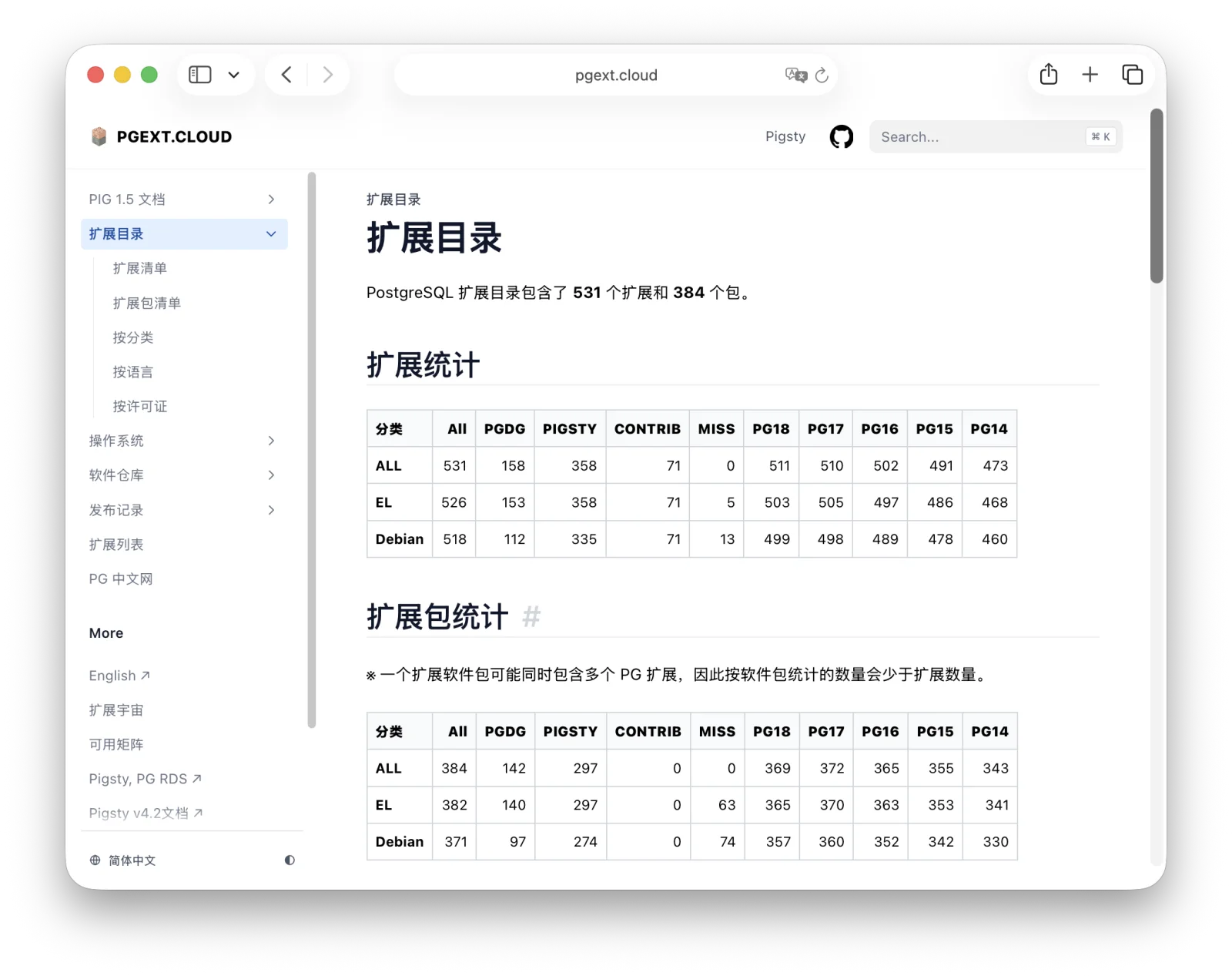Toggle the Safari sidebar button
This screenshot has width=1232, height=976.
coord(200,75)
